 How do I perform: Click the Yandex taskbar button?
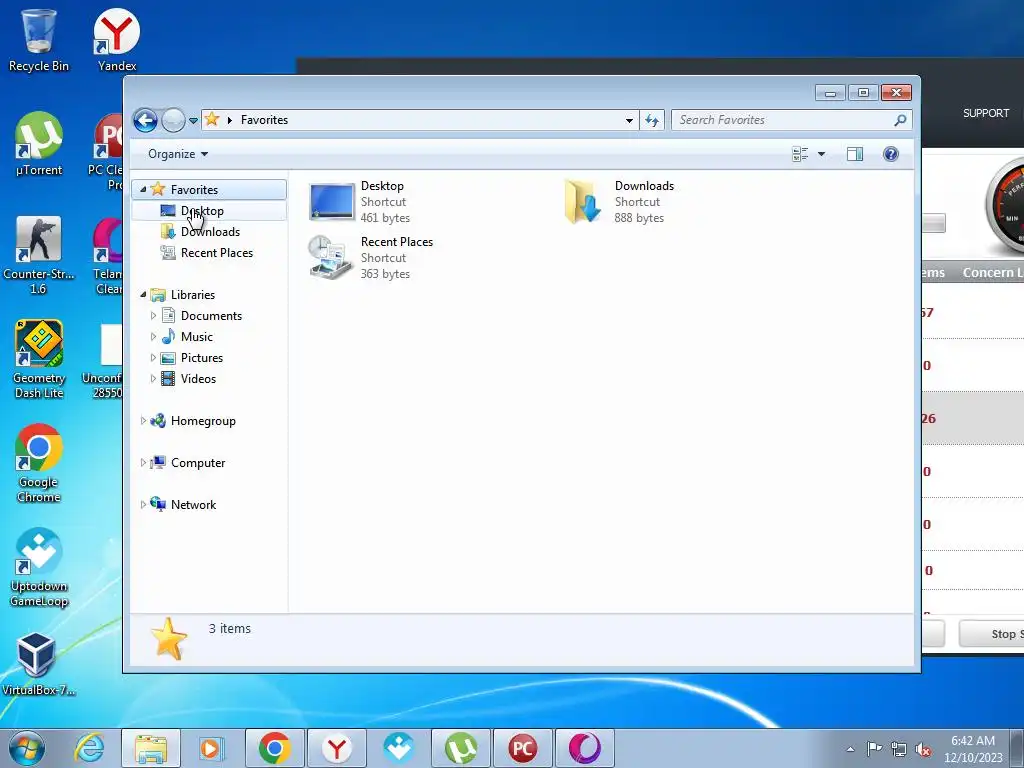click(x=336, y=748)
